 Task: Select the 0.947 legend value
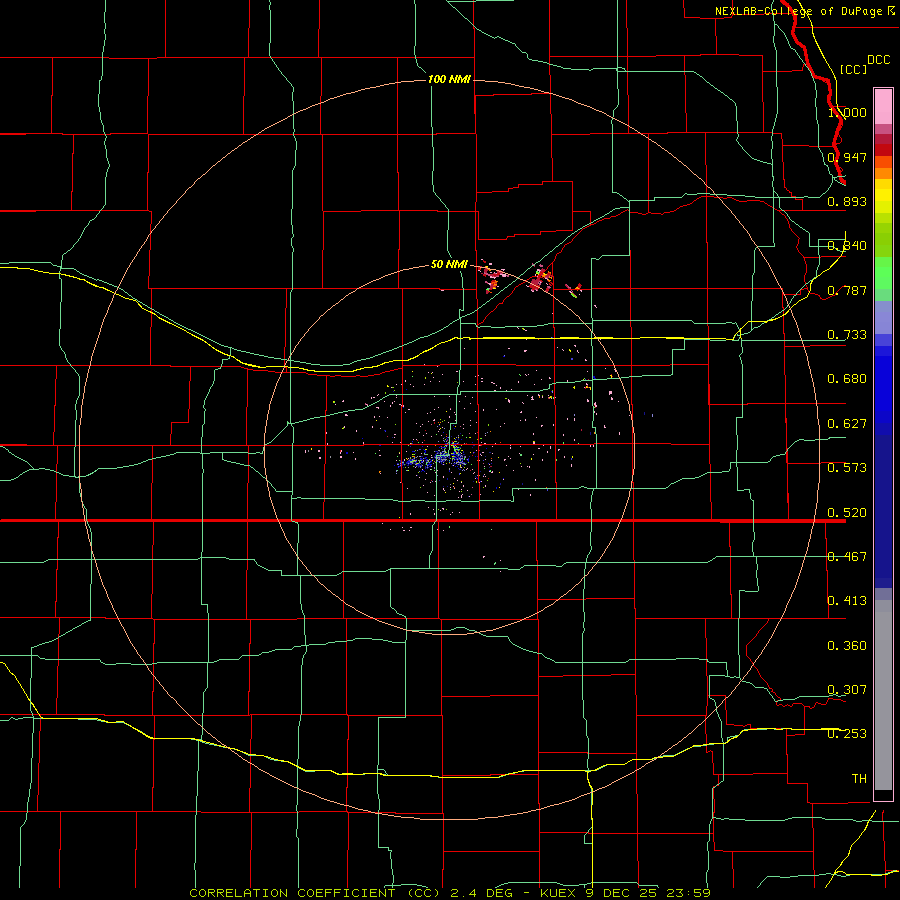click(847, 157)
